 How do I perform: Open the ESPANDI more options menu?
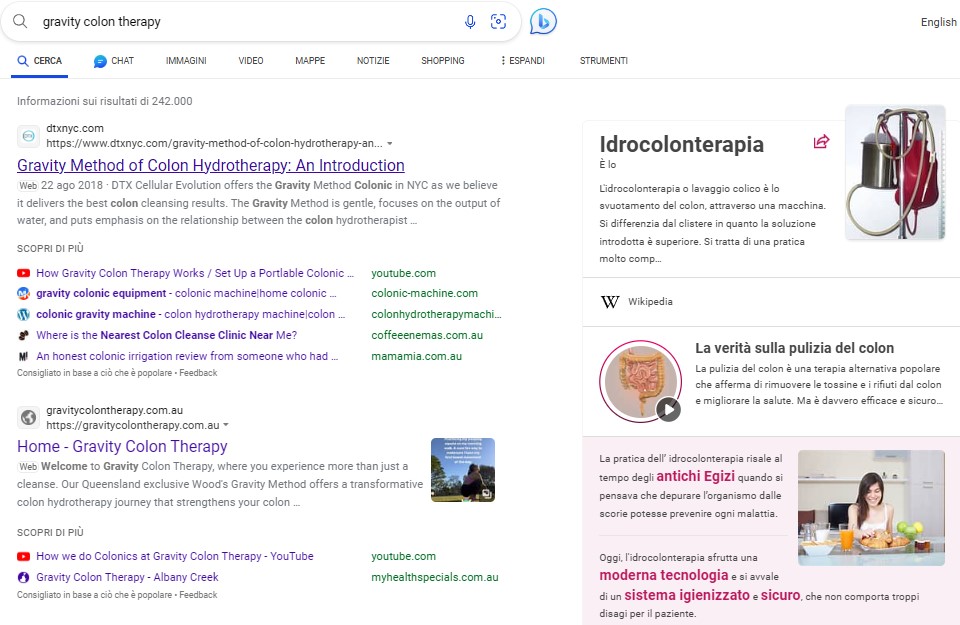[x=522, y=61]
